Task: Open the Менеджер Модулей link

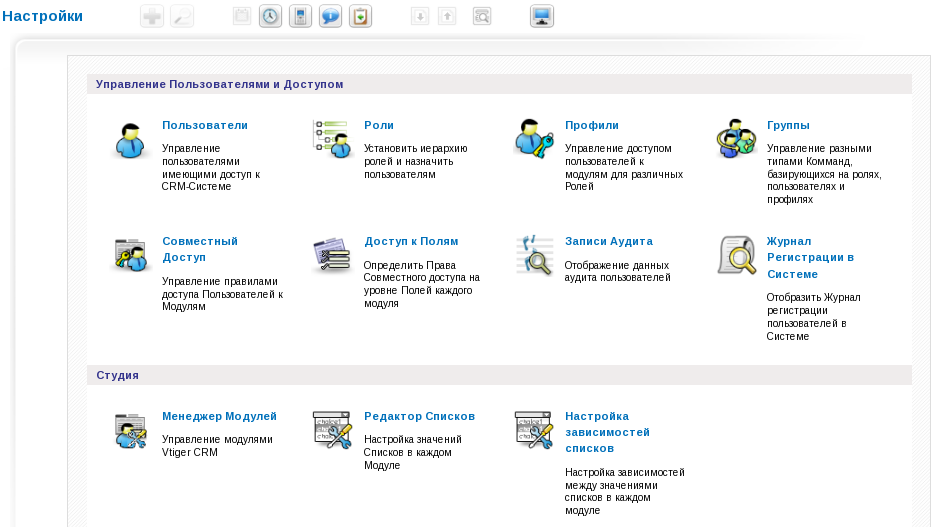Action: (x=219, y=416)
